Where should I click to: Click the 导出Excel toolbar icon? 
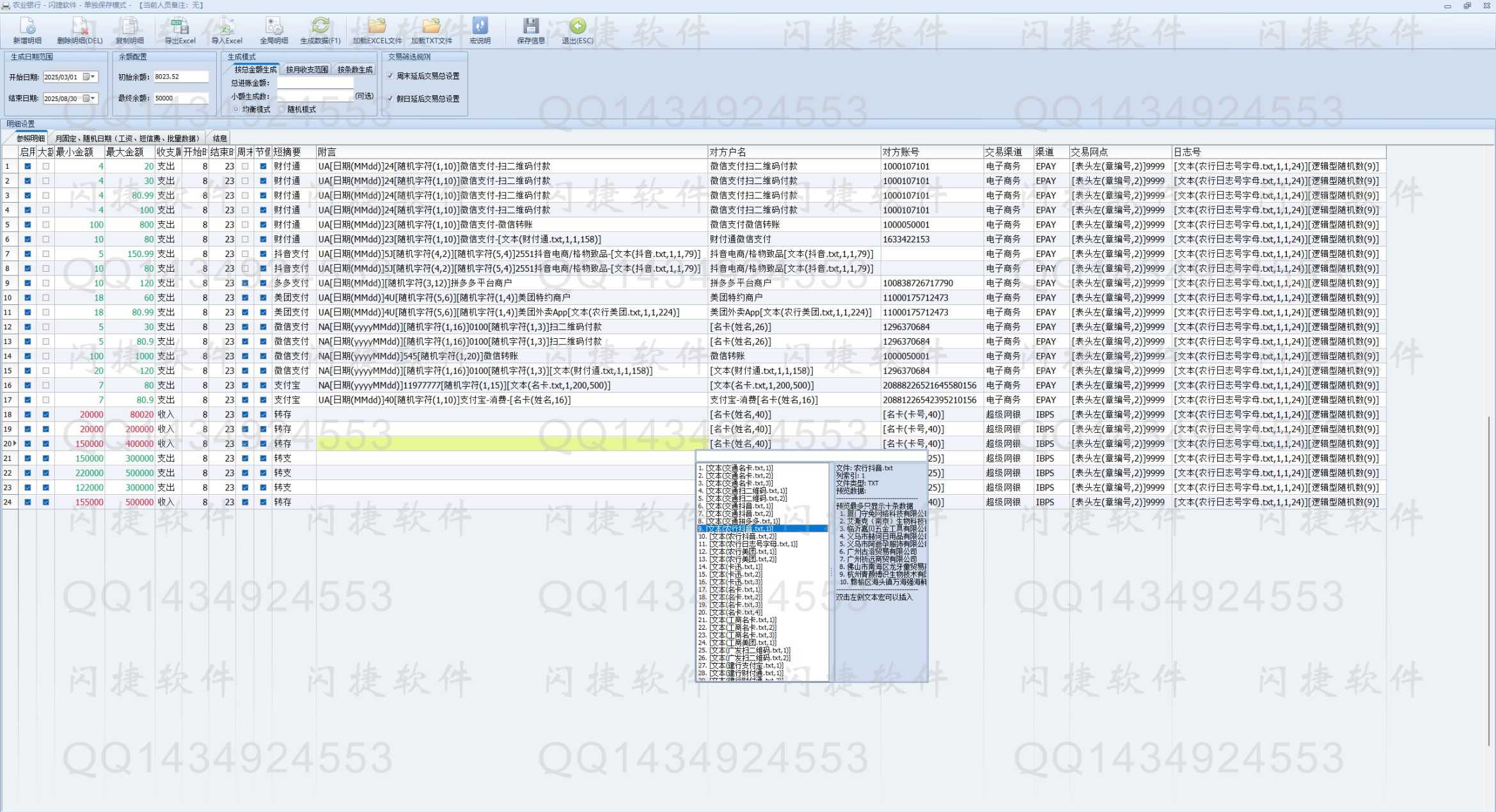click(x=180, y=26)
